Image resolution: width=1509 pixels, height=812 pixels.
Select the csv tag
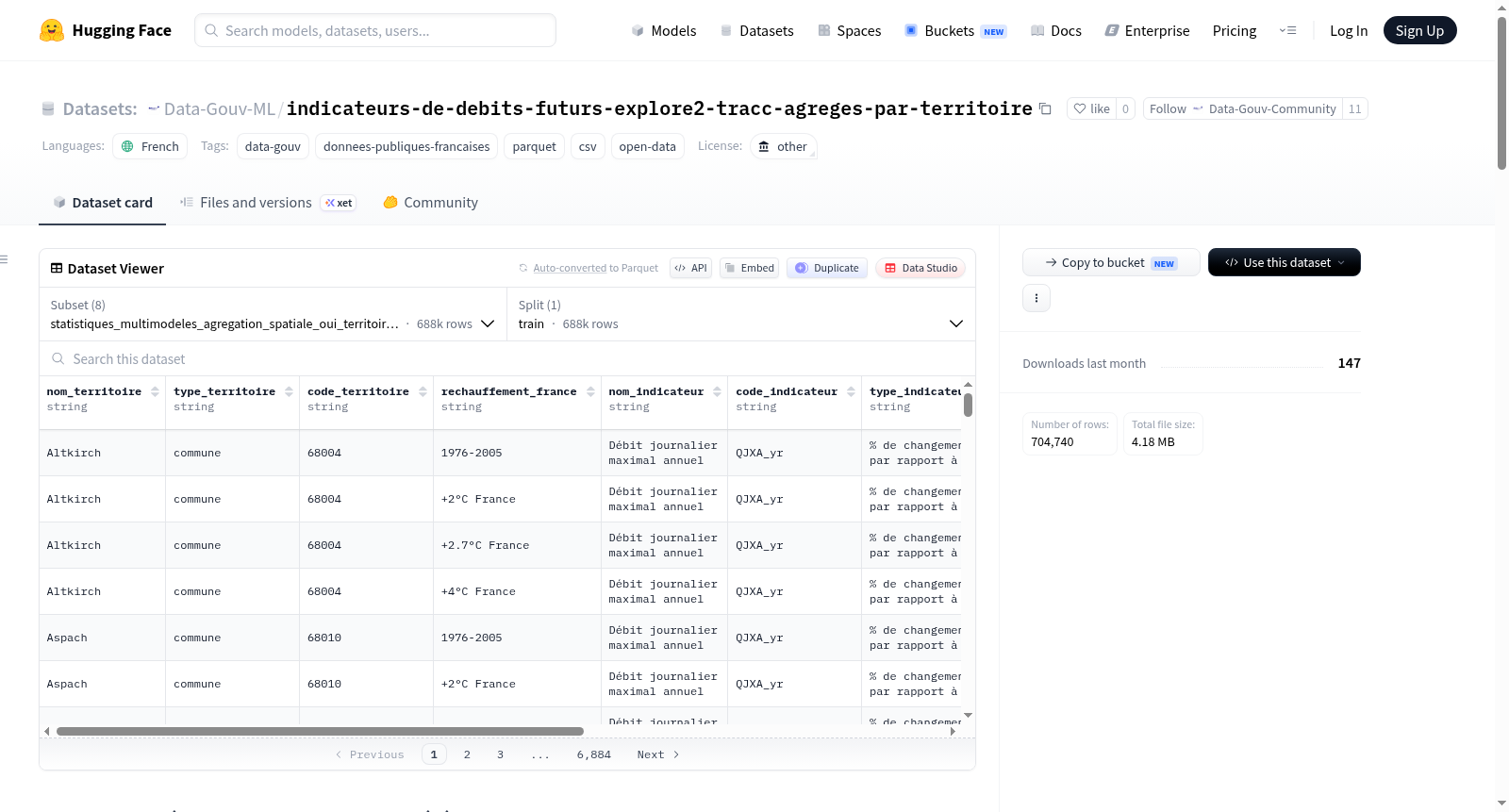pos(588,146)
